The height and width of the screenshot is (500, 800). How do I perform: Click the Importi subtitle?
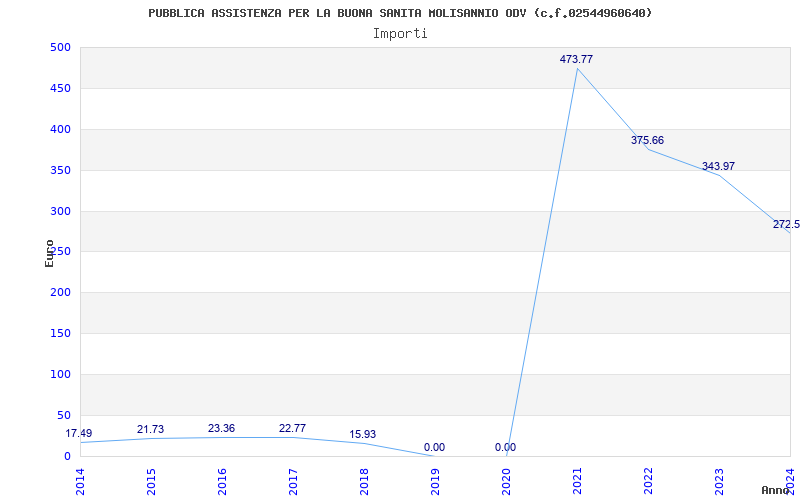(400, 34)
